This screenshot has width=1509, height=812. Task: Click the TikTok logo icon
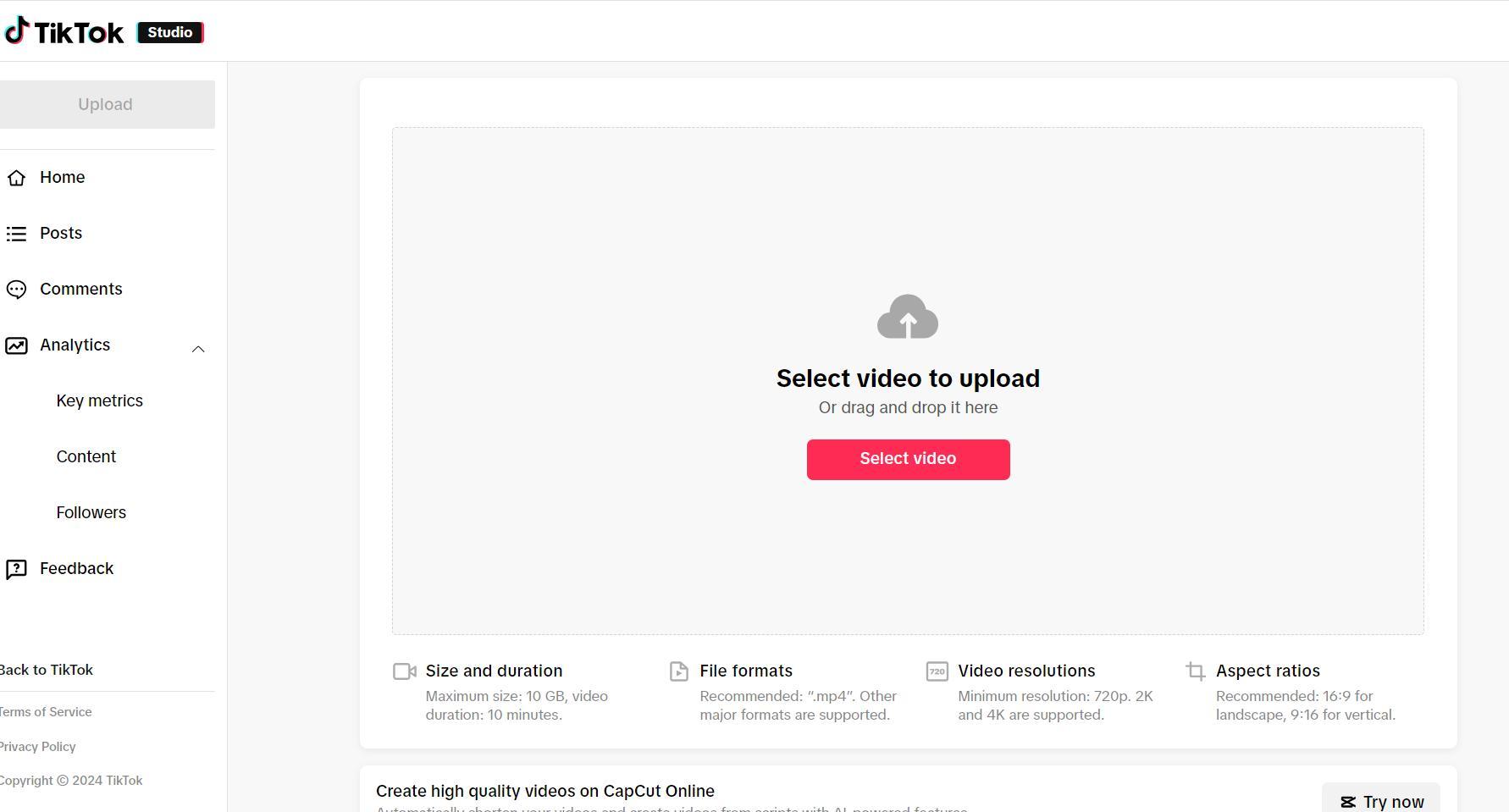point(17,31)
